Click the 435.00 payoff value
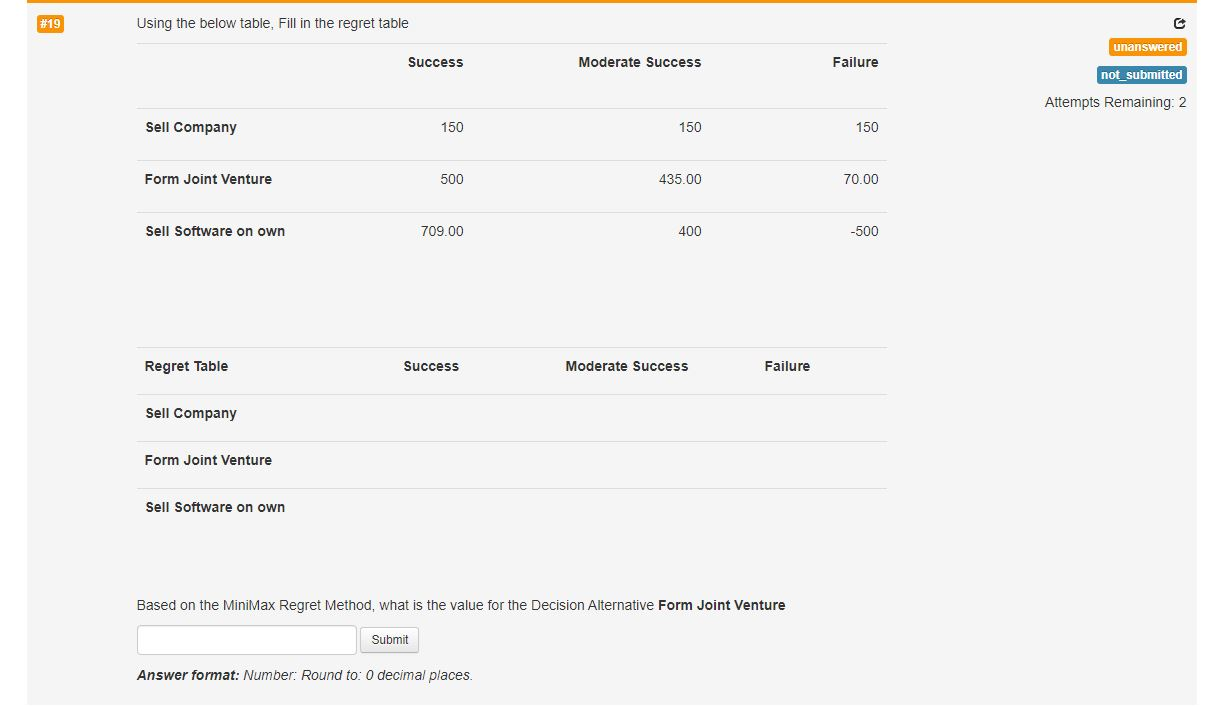The height and width of the screenshot is (707, 1230). (x=680, y=179)
